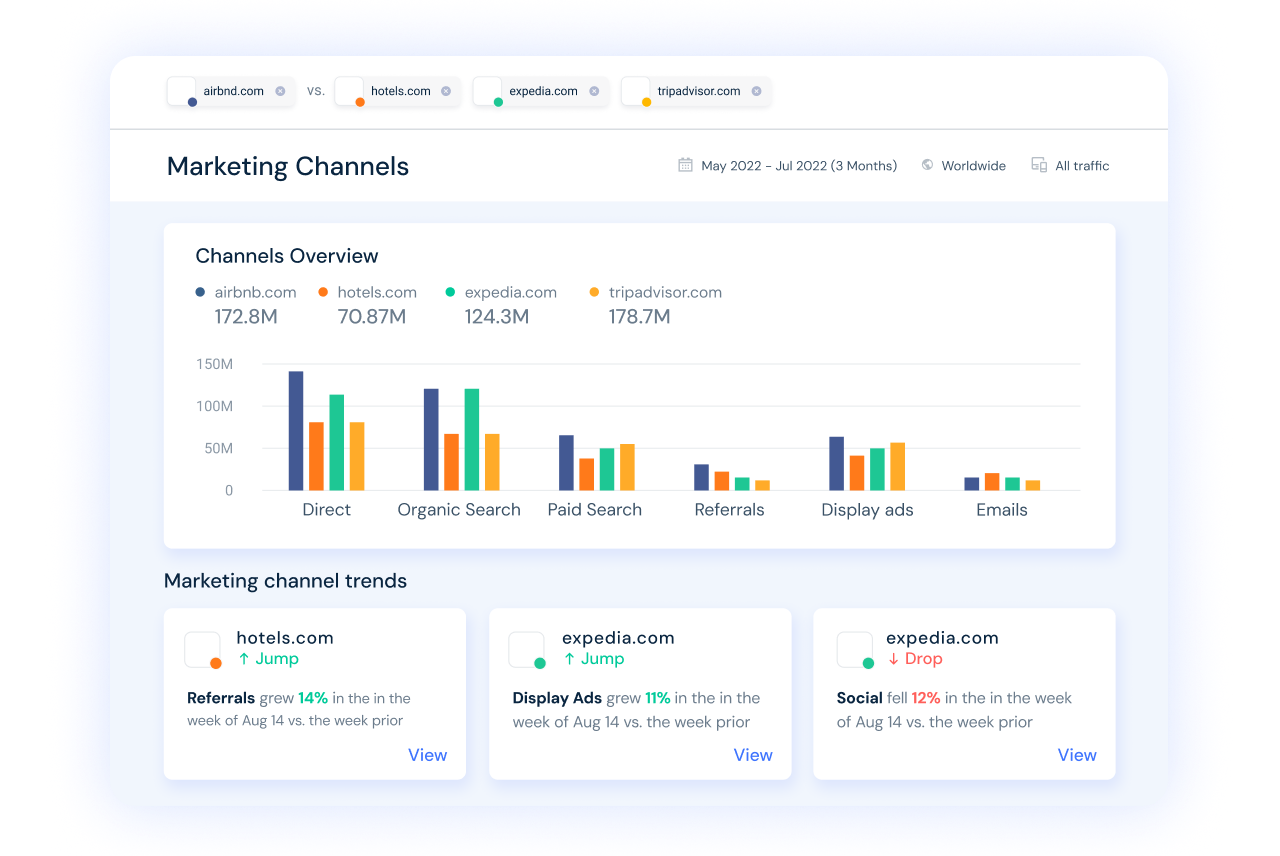Select the Display ads channel label

(867, 510)
